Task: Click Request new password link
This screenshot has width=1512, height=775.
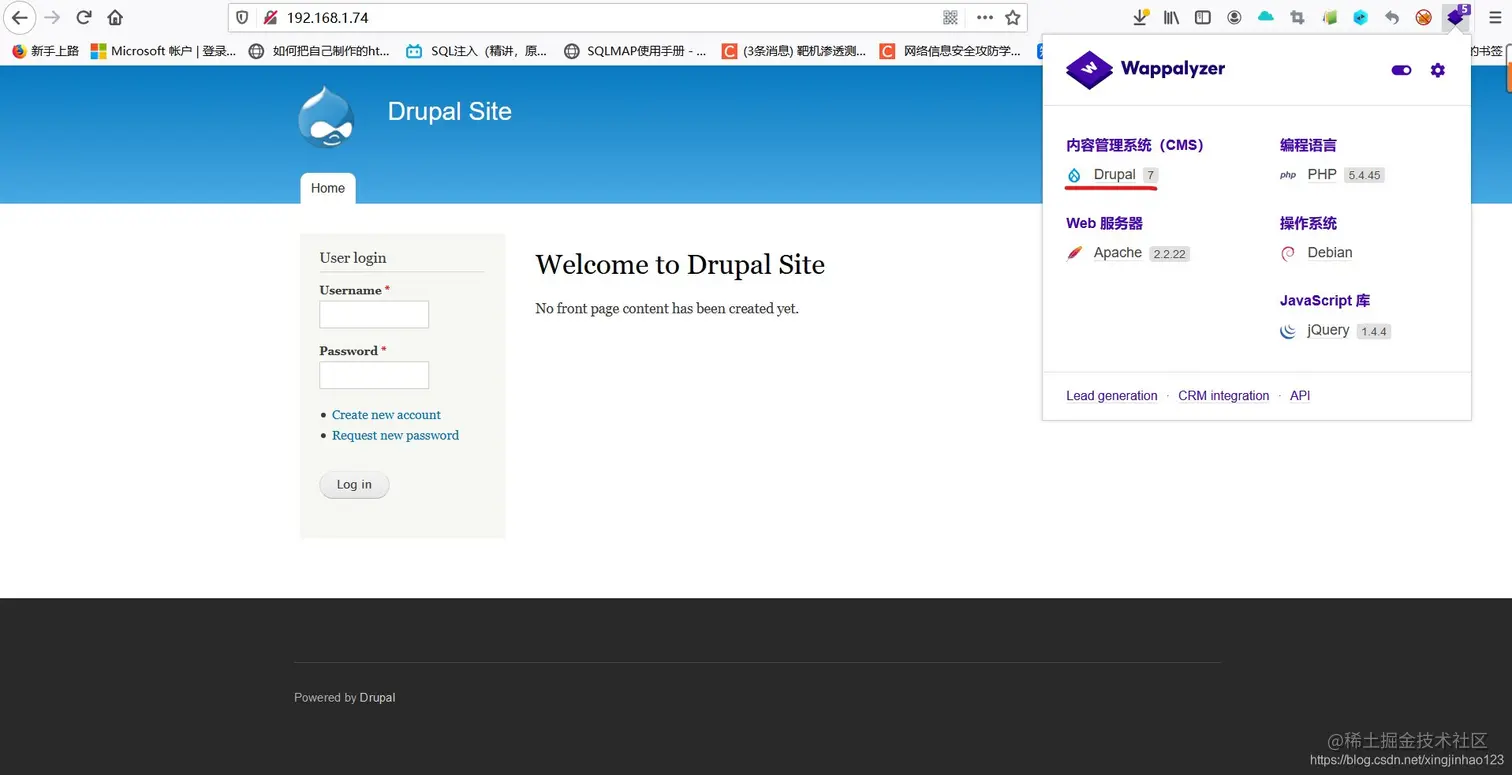Action: click(x=395, y=435)
